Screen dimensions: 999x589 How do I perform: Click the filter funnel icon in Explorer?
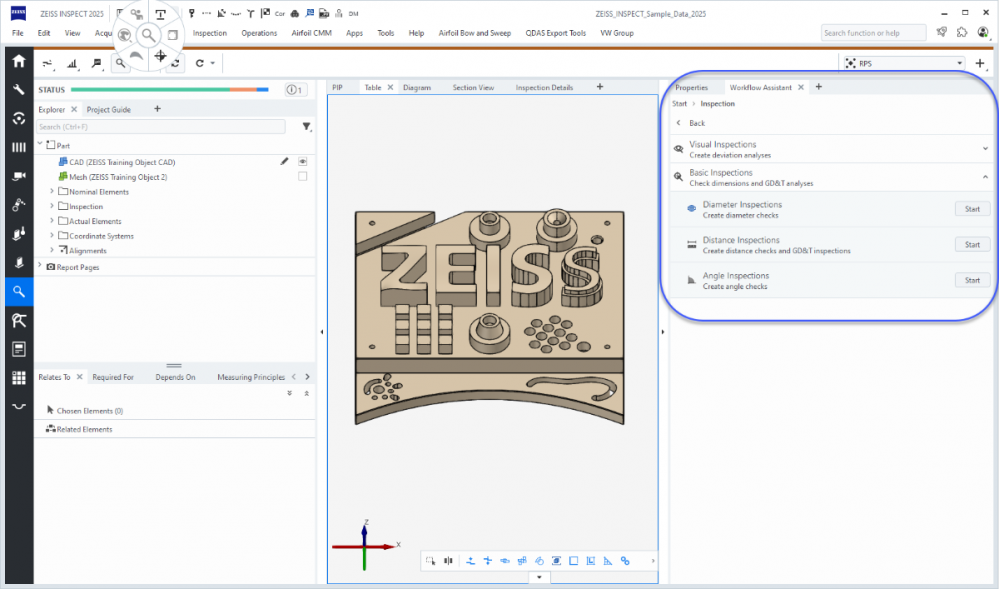click(306, 127)
